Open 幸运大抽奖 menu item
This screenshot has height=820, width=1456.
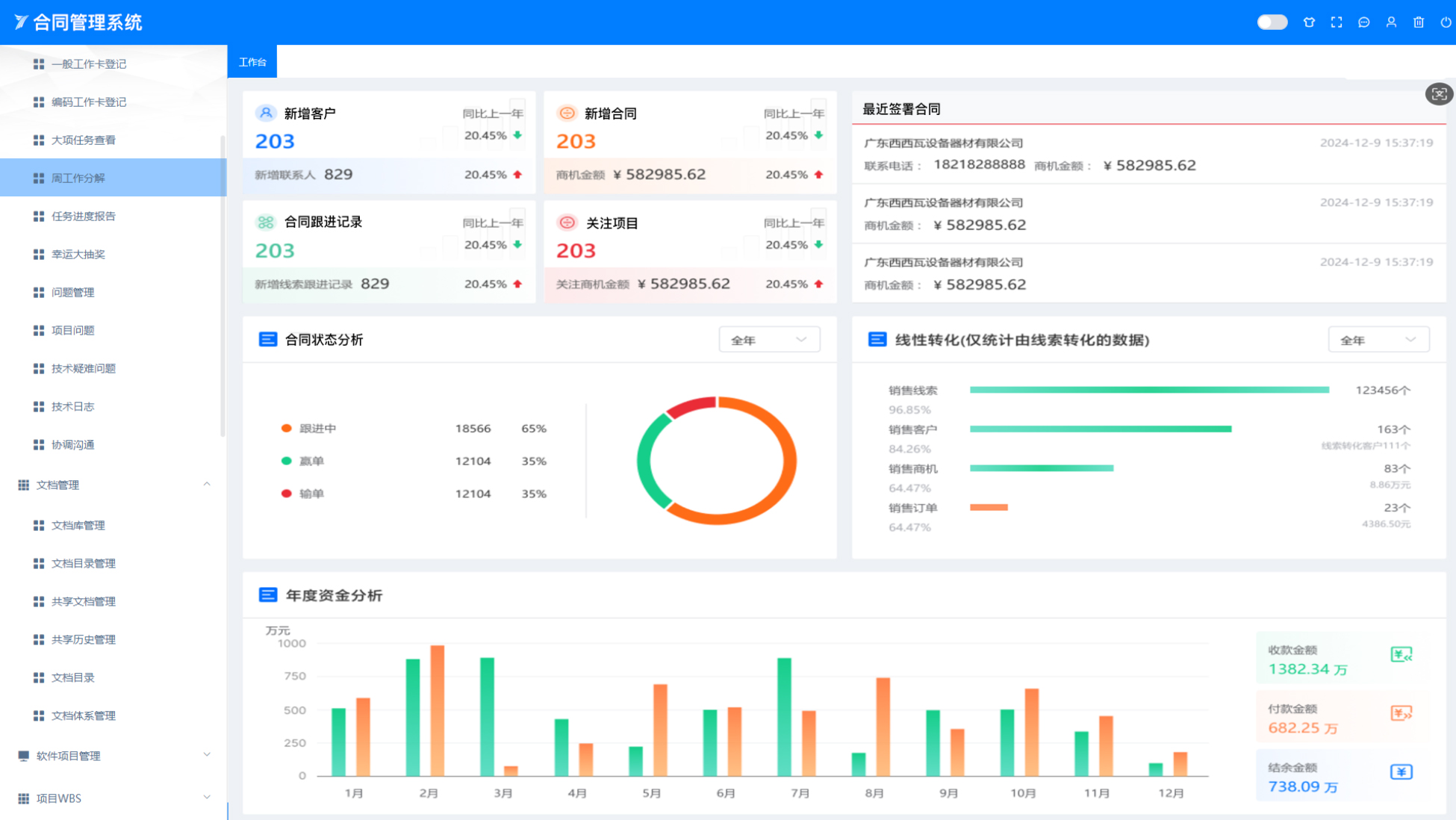[113, 255]
